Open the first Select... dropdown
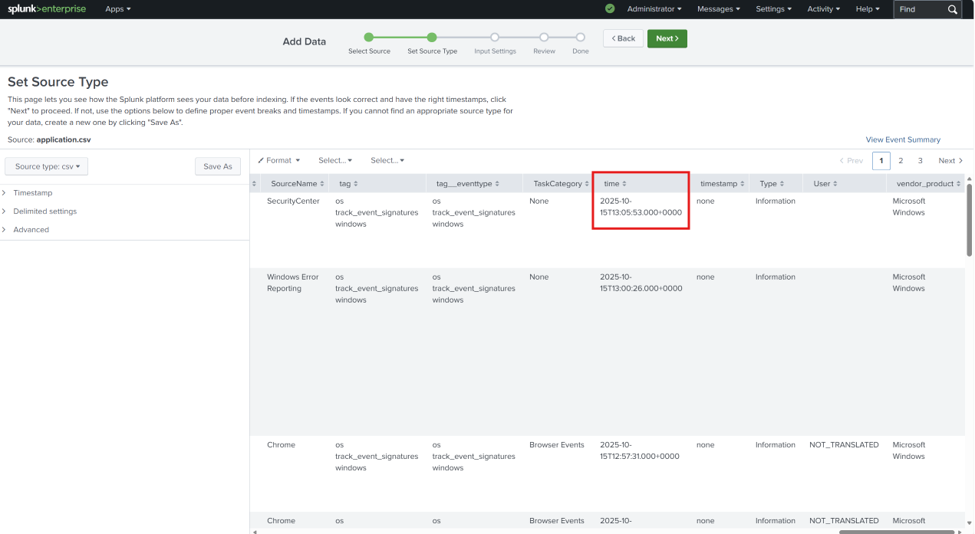The image size is (975, 534). click(335, 160)
